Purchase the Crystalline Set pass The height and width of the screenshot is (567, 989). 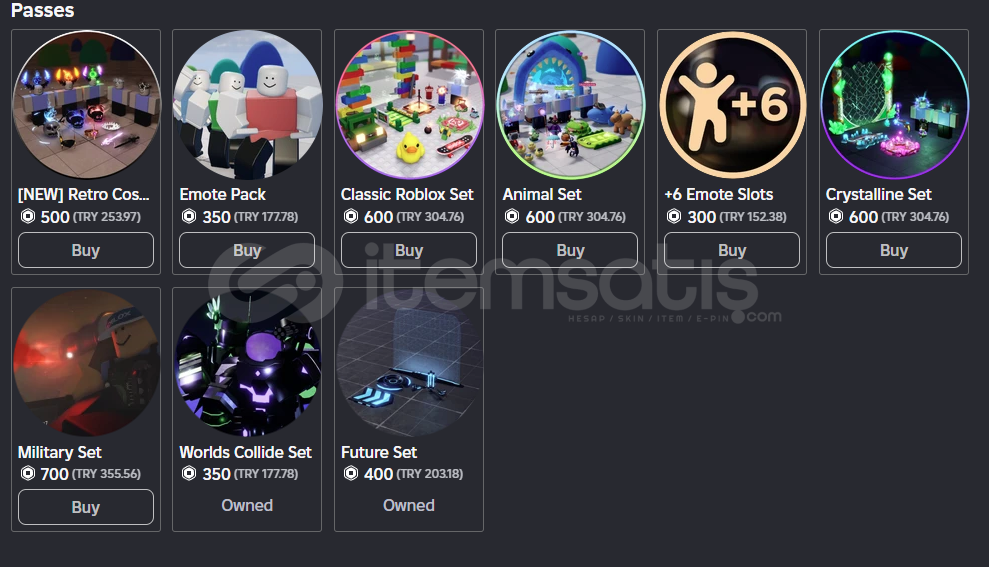pyautogui.click(x=894, y=250)
